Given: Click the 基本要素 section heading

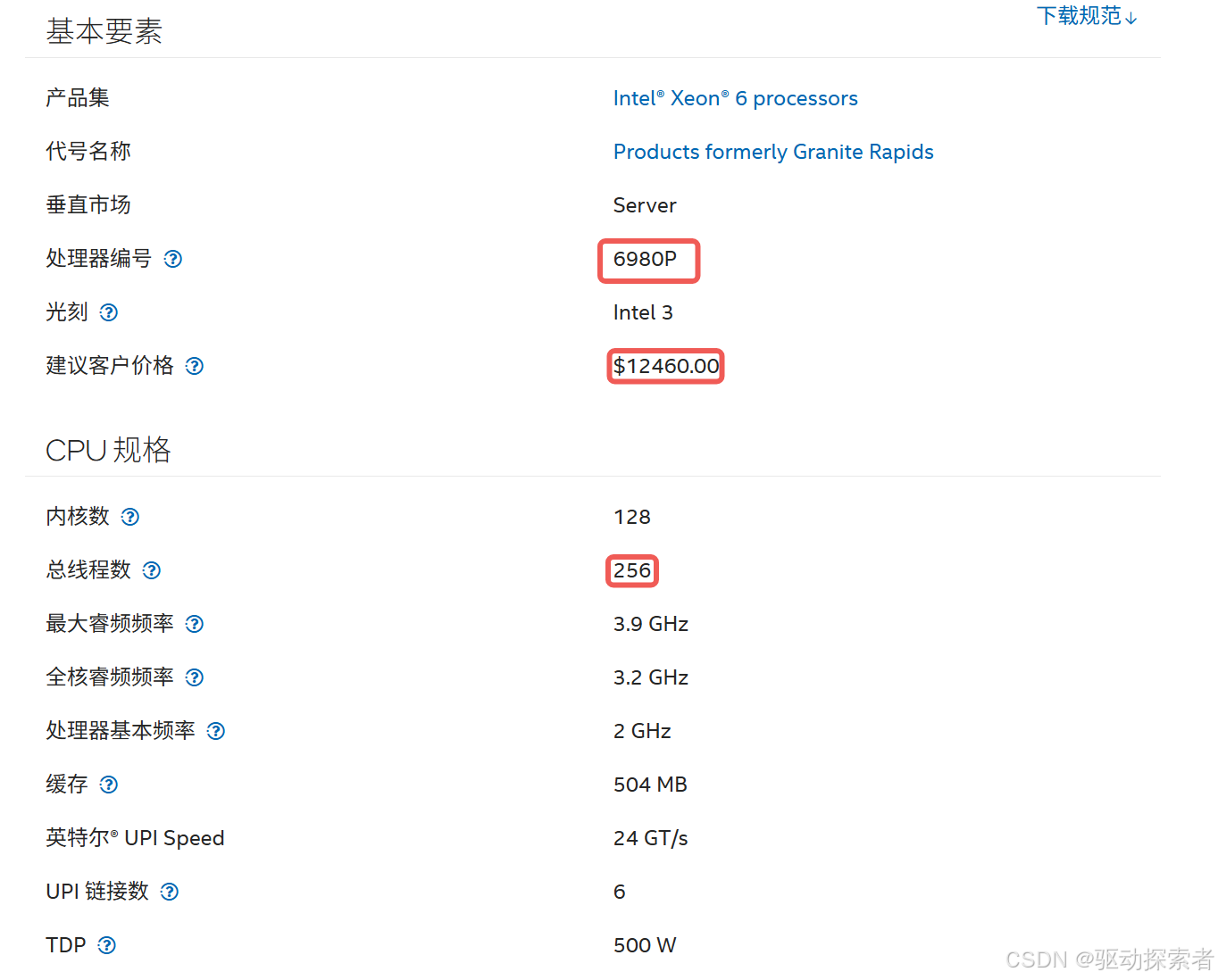Looking at the screenshot, I should [x=104, y=31].
